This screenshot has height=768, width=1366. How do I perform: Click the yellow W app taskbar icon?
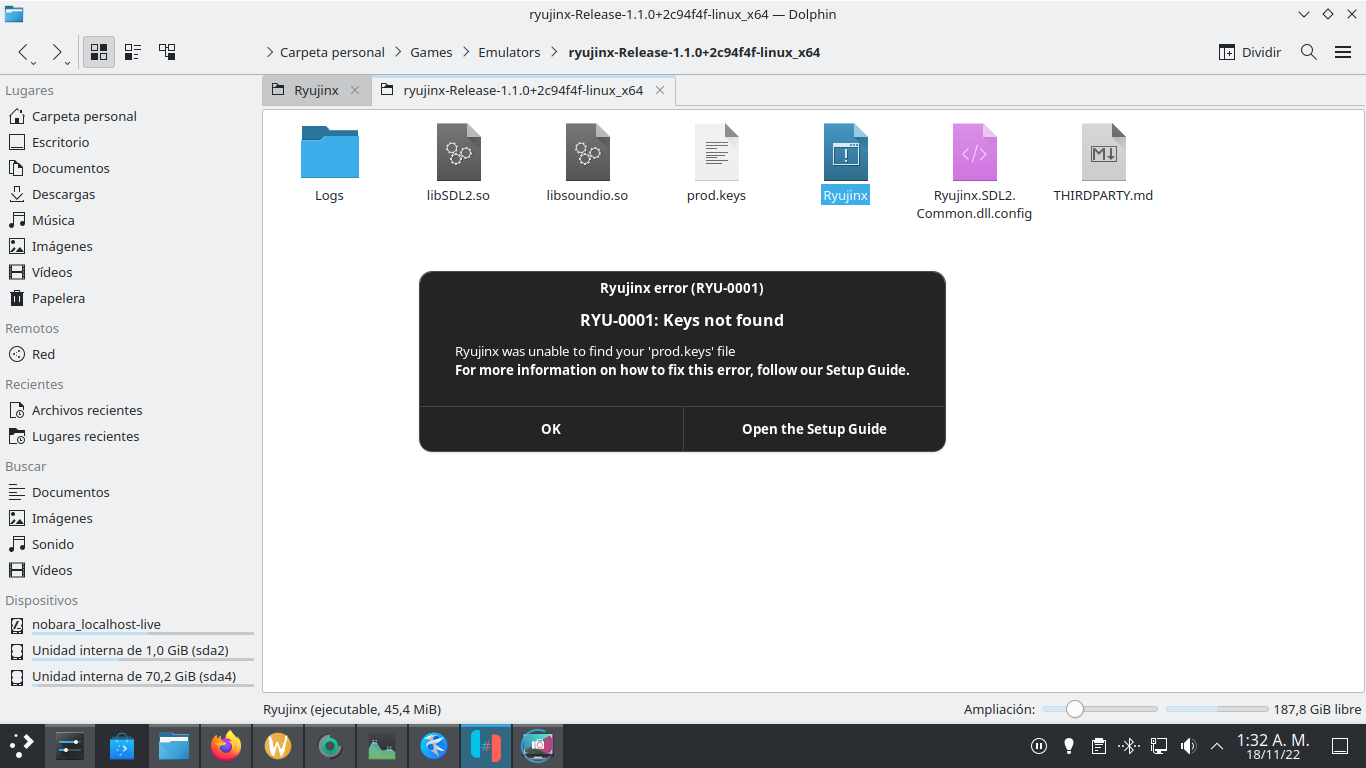pos(278,745)
